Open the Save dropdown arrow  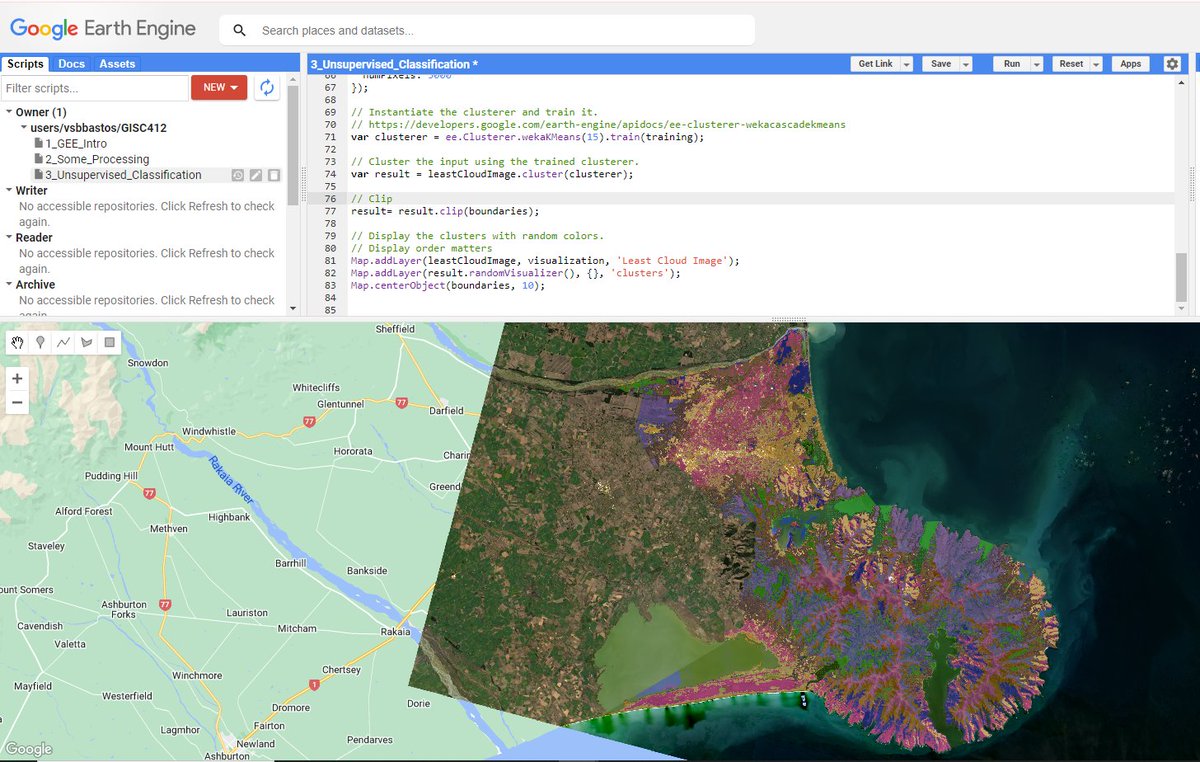click(965, 63)
